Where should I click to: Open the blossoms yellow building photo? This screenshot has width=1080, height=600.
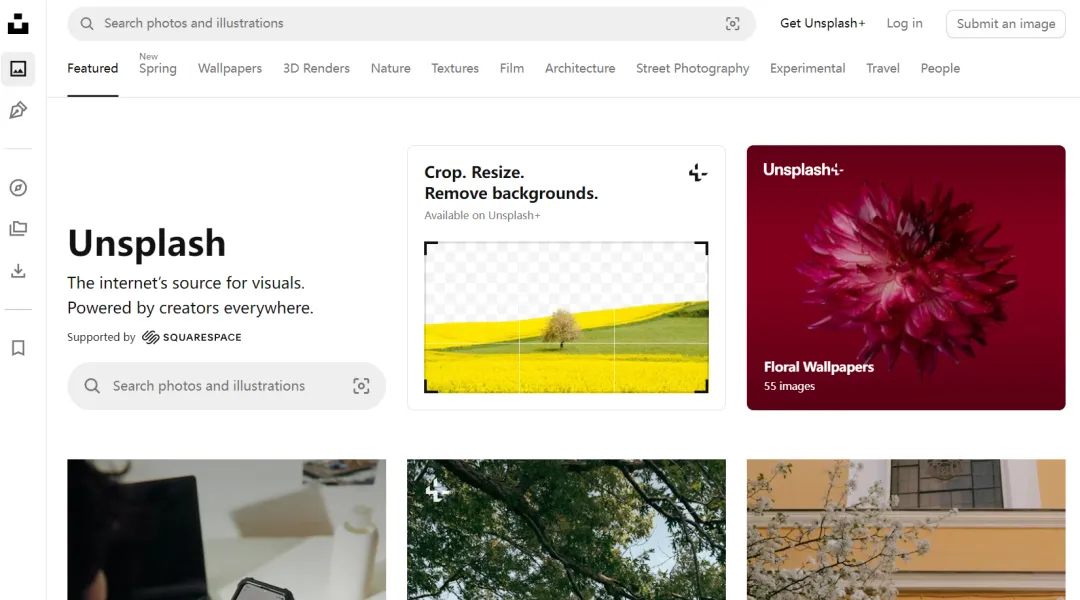906,530
